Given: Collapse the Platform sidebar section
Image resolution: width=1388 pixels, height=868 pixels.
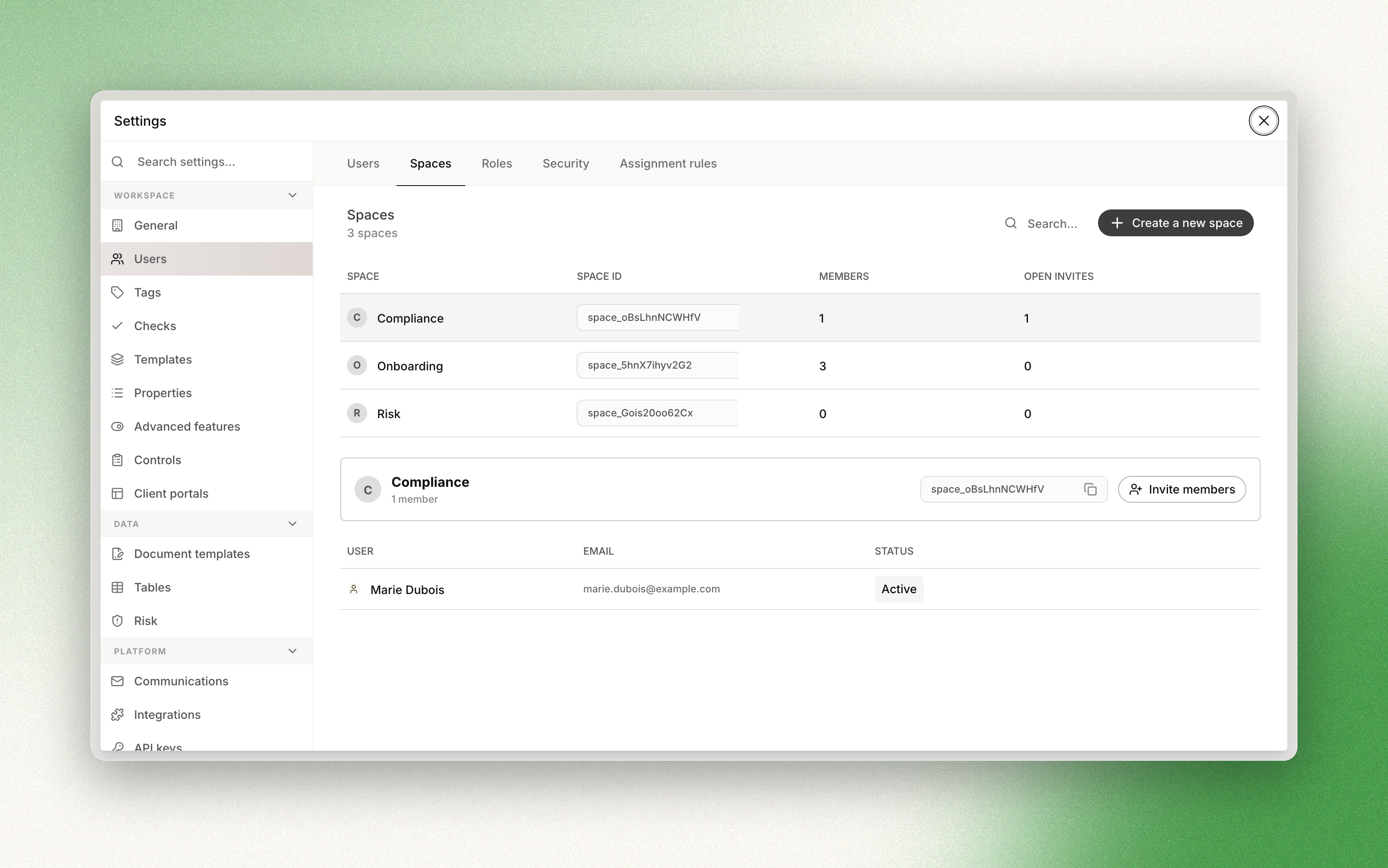Looking at the screenshot, I should point(292,651).
